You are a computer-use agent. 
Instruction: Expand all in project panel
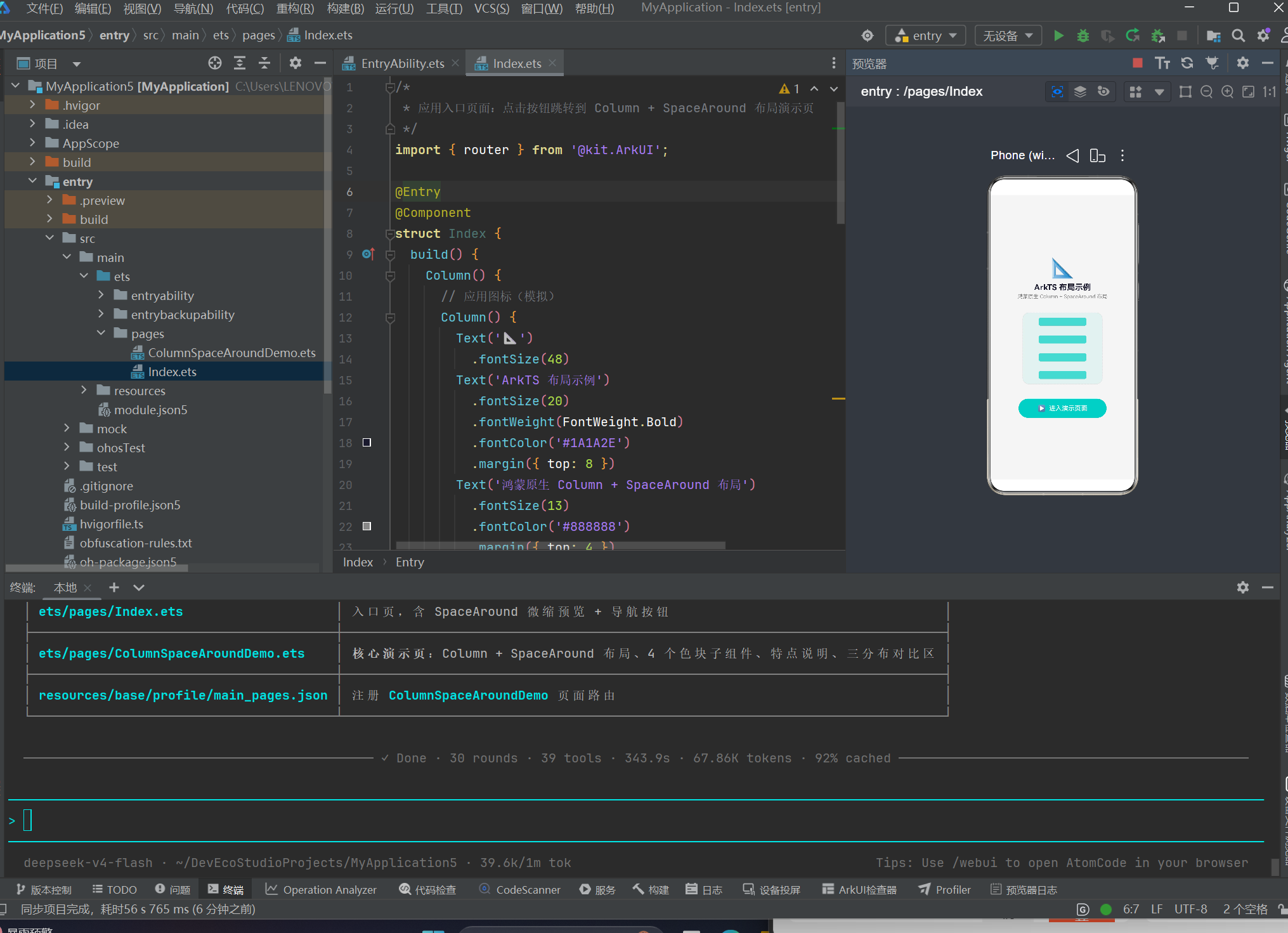pos(240,63)
